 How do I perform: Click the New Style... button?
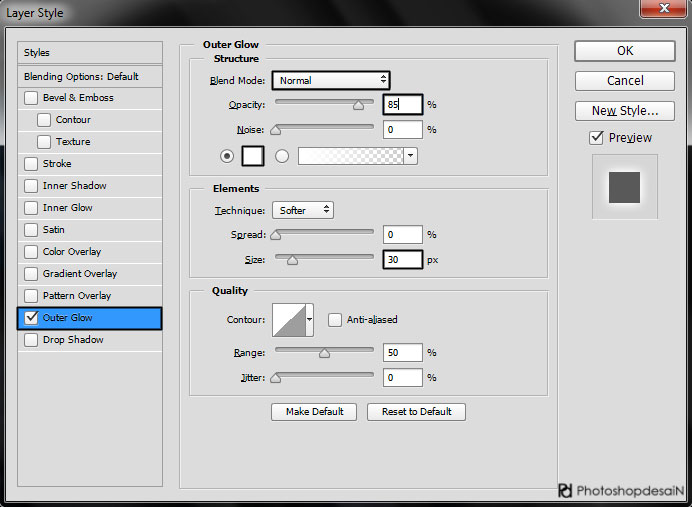tap(624, 111)
